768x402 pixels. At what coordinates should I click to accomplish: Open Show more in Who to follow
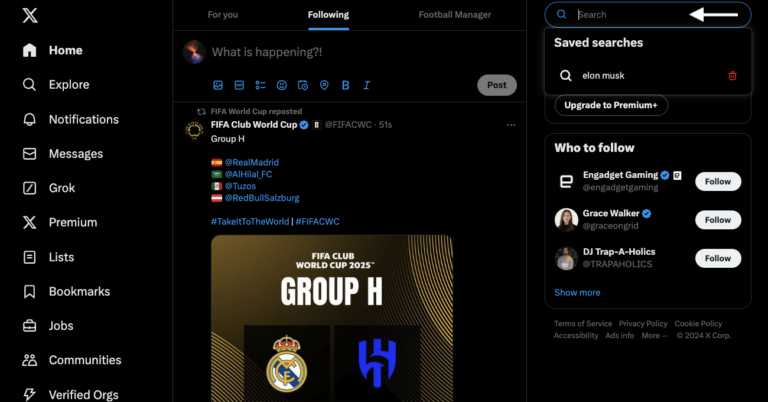(577, 292)
